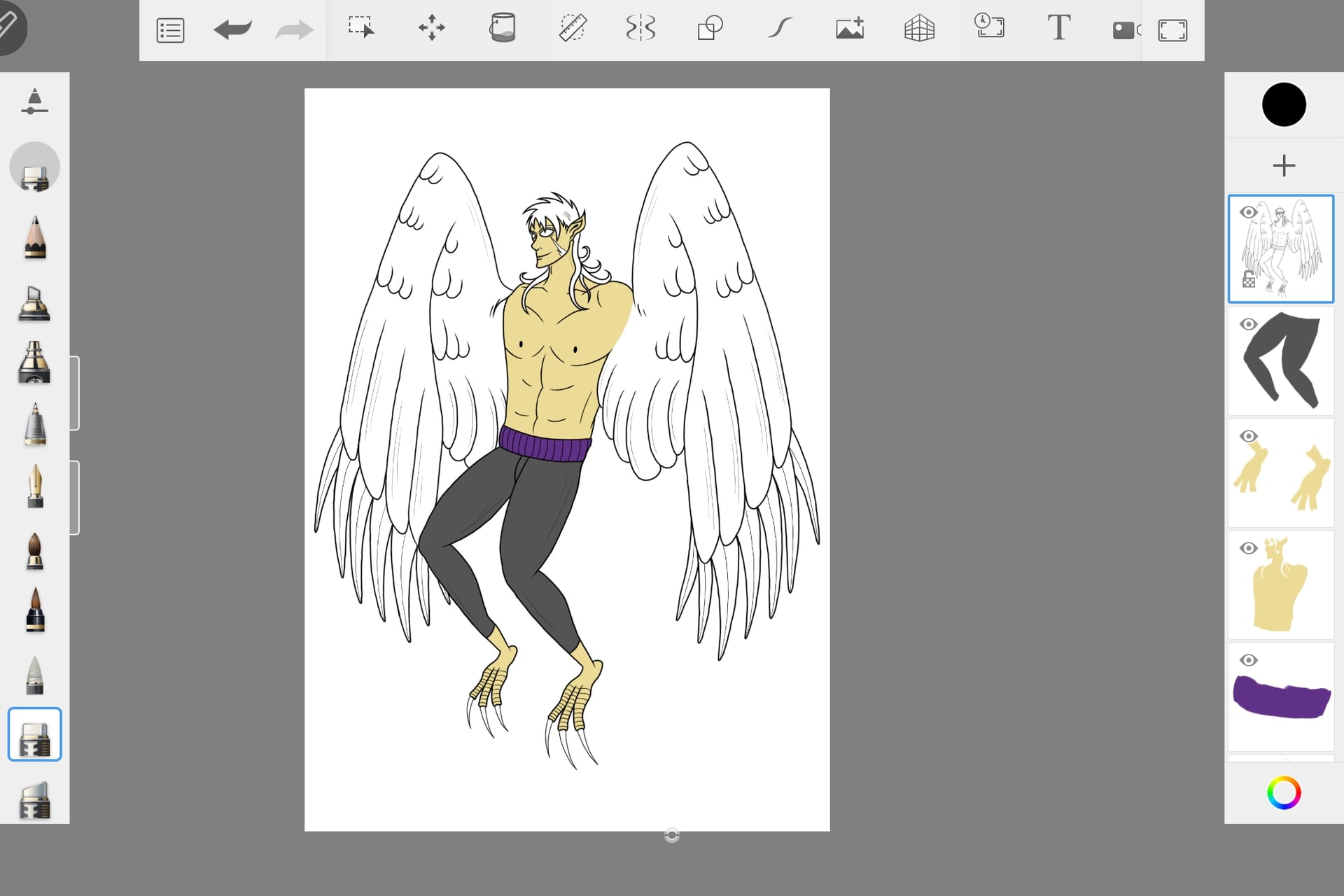The height and width of the screenshot is (896, 1344).
Task: Select the yellow torso layer thumbnail
Action: [x=1281, y=584]
